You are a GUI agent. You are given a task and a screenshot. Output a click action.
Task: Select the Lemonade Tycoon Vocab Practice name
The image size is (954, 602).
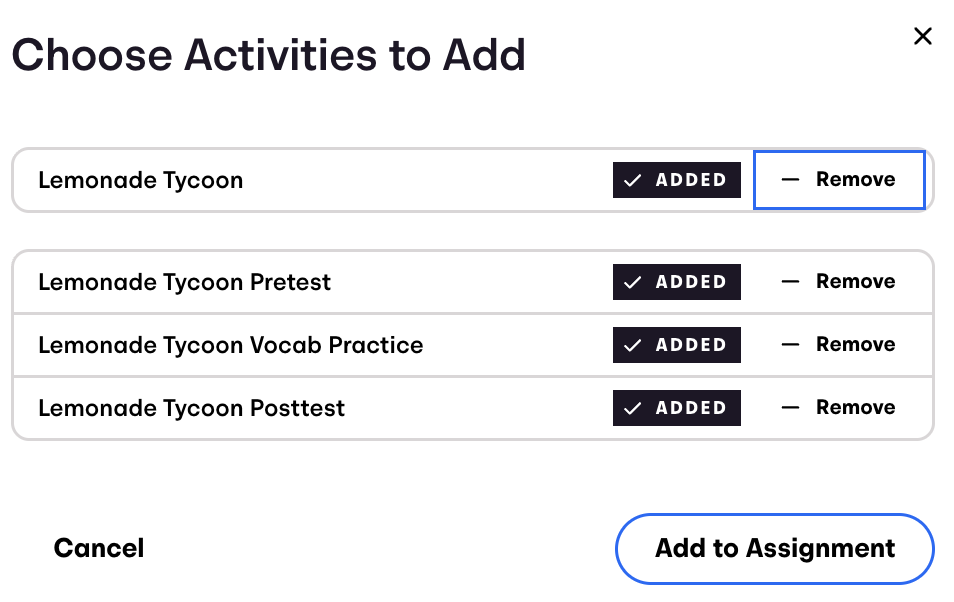click(230, 346)
